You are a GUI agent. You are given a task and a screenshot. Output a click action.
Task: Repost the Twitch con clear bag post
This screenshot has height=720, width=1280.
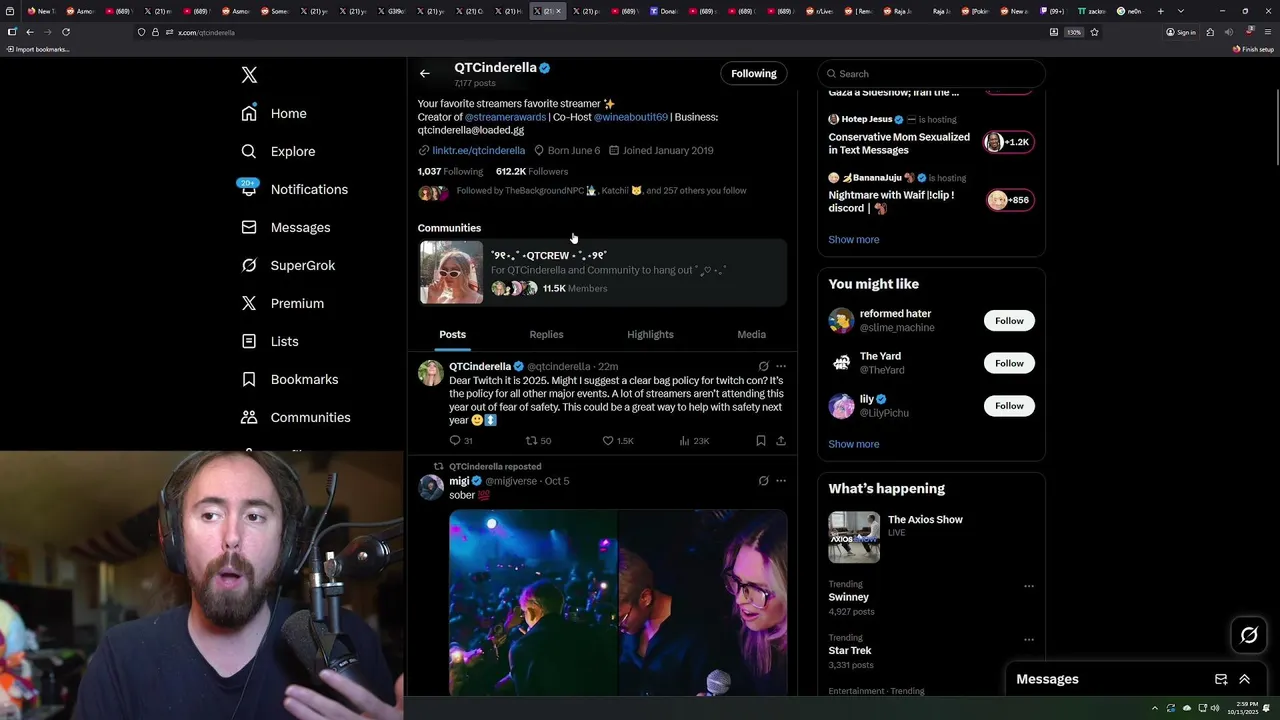[532, 440]
